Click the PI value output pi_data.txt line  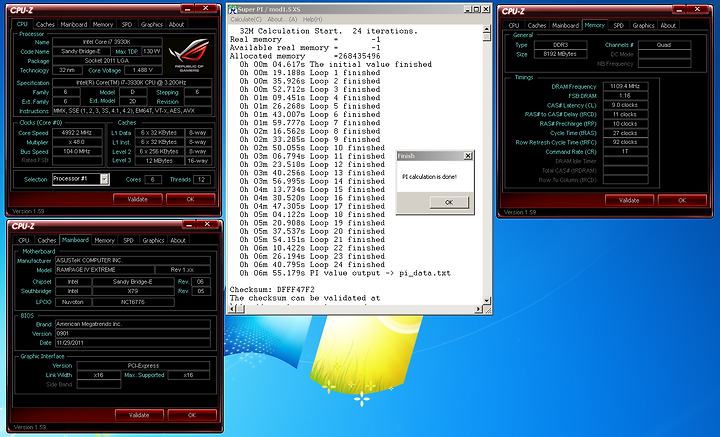click(345, 273)
